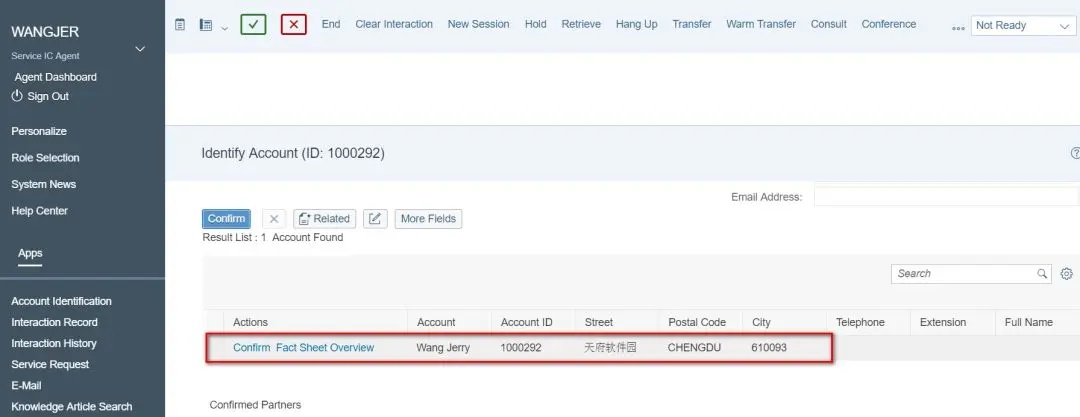Click Transfer in the toolbar
This screenshot has height=417, width=1080.
point(692,24)
